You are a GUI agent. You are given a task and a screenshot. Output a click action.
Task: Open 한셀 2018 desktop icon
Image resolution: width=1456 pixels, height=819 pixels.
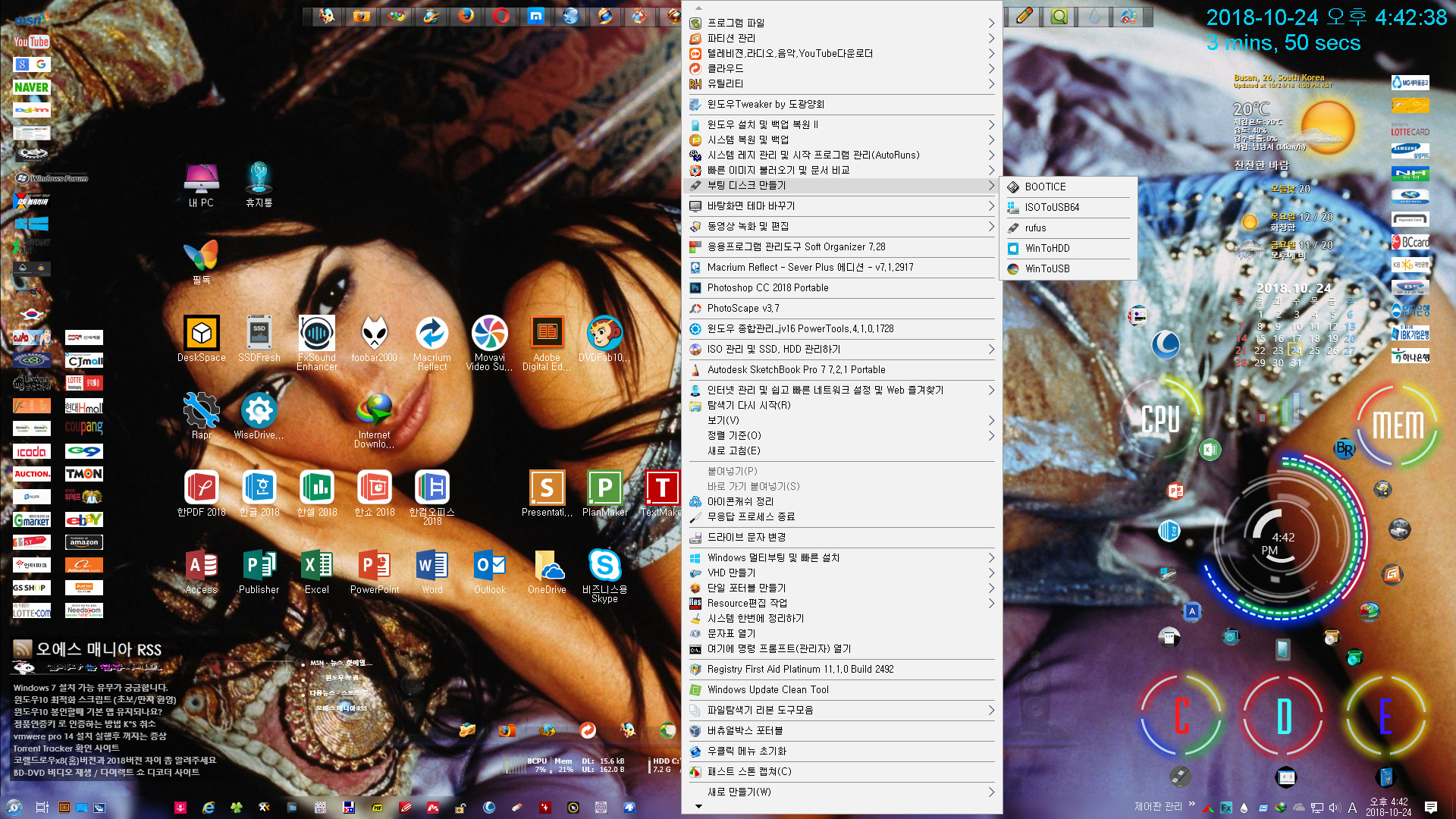(x=316, y=493)
